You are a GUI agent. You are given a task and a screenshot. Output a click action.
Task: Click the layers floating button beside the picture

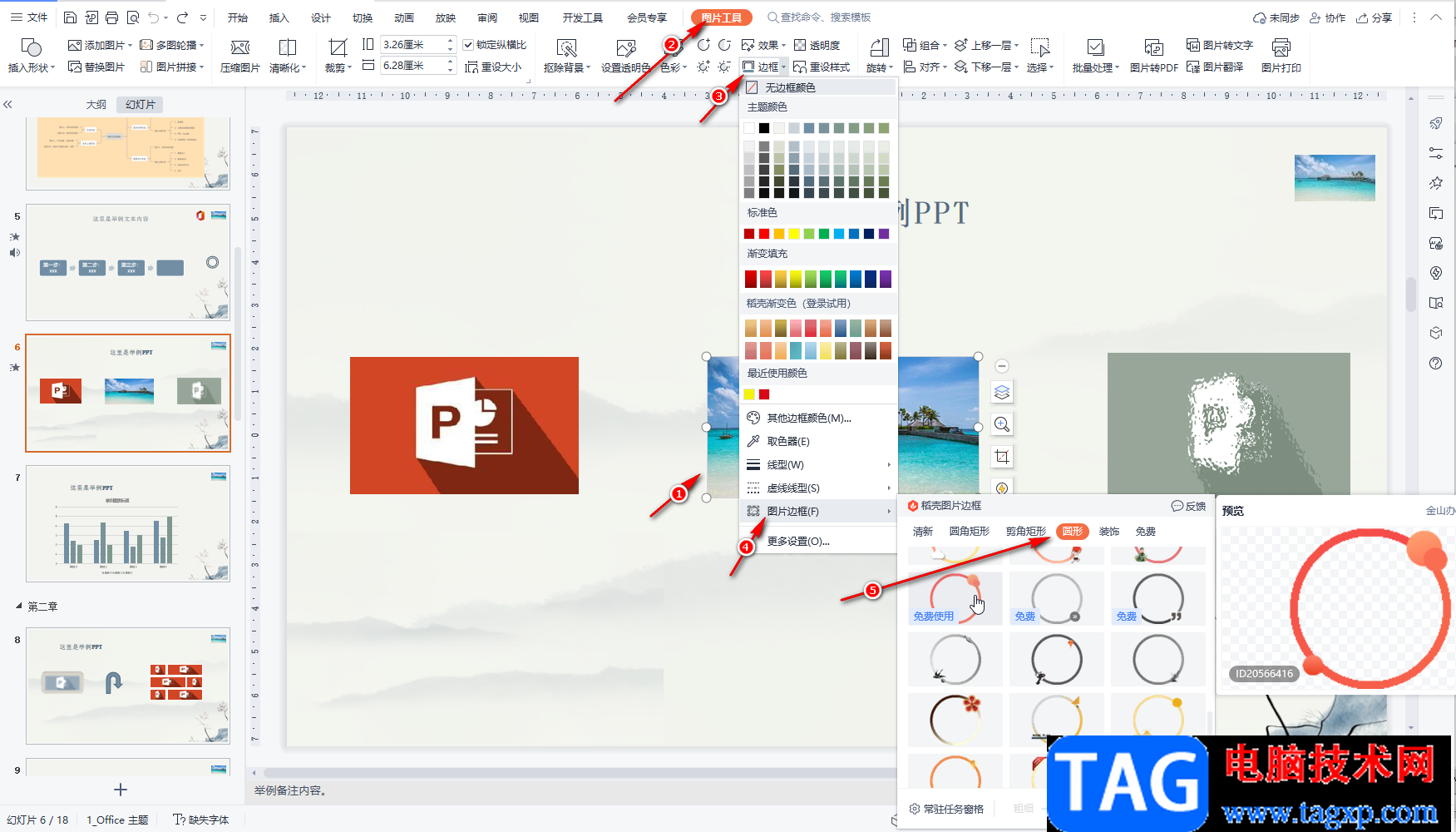click(1002, 392)
